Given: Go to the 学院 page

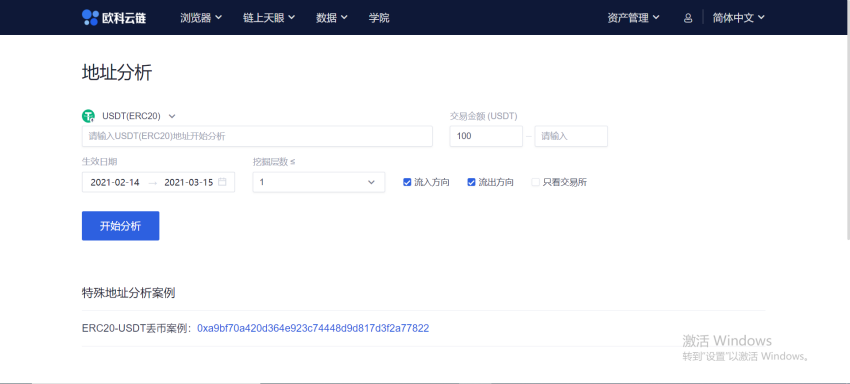Looking at the screenshot, I should [x=379, y=18].
